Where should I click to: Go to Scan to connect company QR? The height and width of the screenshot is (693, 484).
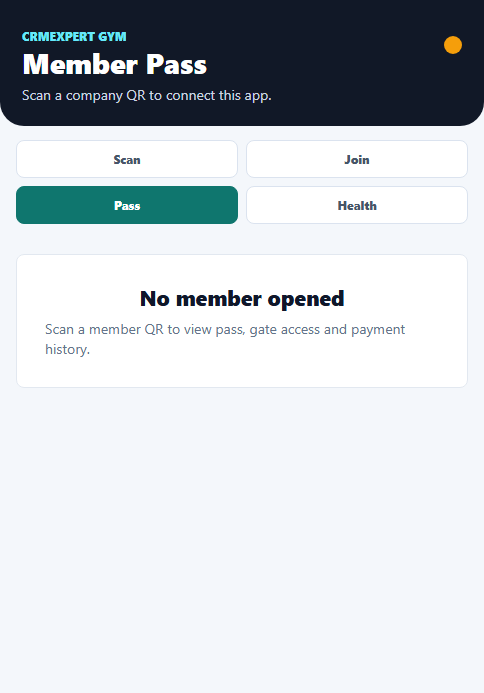point(127,159)
